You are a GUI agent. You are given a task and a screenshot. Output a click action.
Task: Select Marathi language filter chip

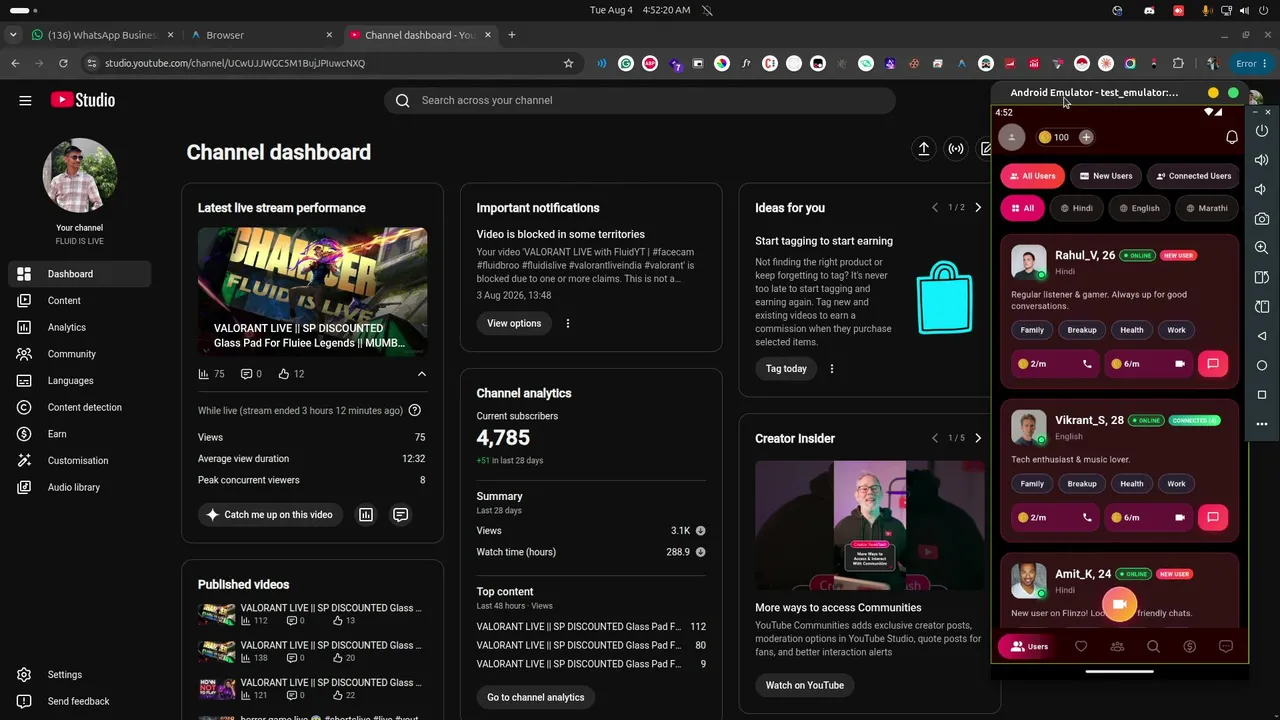click(x=1206, y=208)
